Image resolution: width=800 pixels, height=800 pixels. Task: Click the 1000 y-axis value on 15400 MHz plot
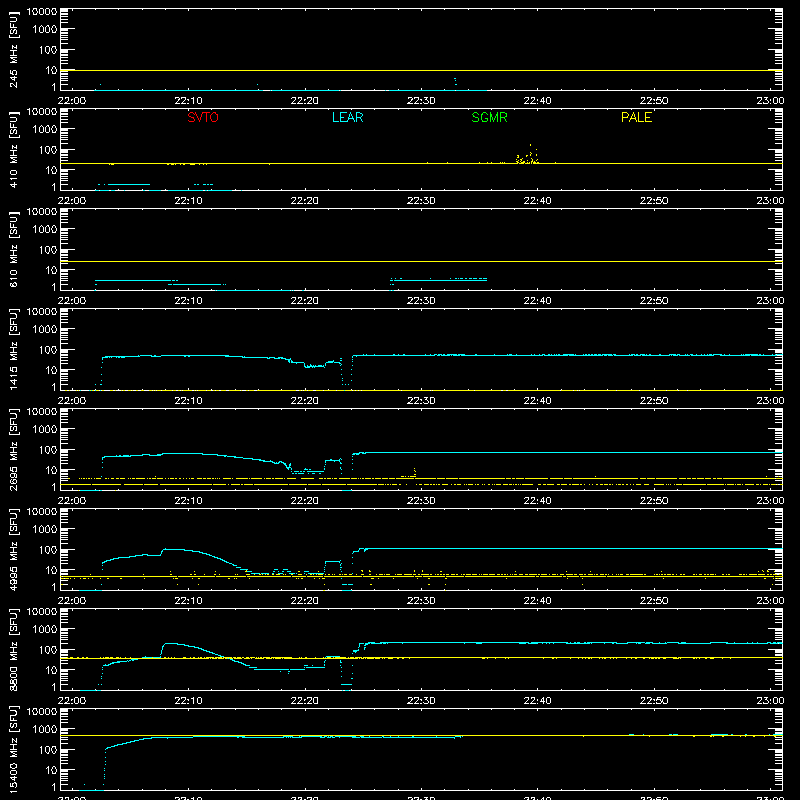tap(45, 730)
